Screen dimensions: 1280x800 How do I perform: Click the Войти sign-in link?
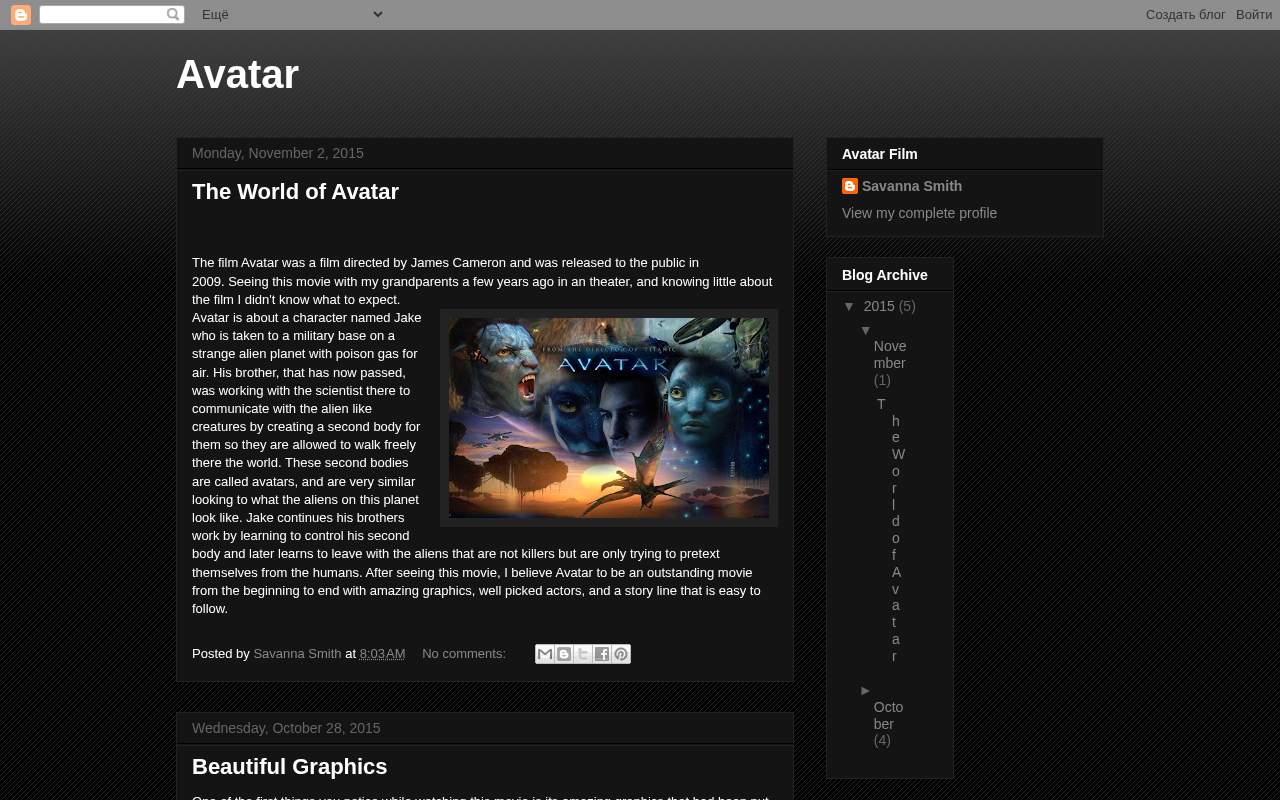(x=1254, y=14)
